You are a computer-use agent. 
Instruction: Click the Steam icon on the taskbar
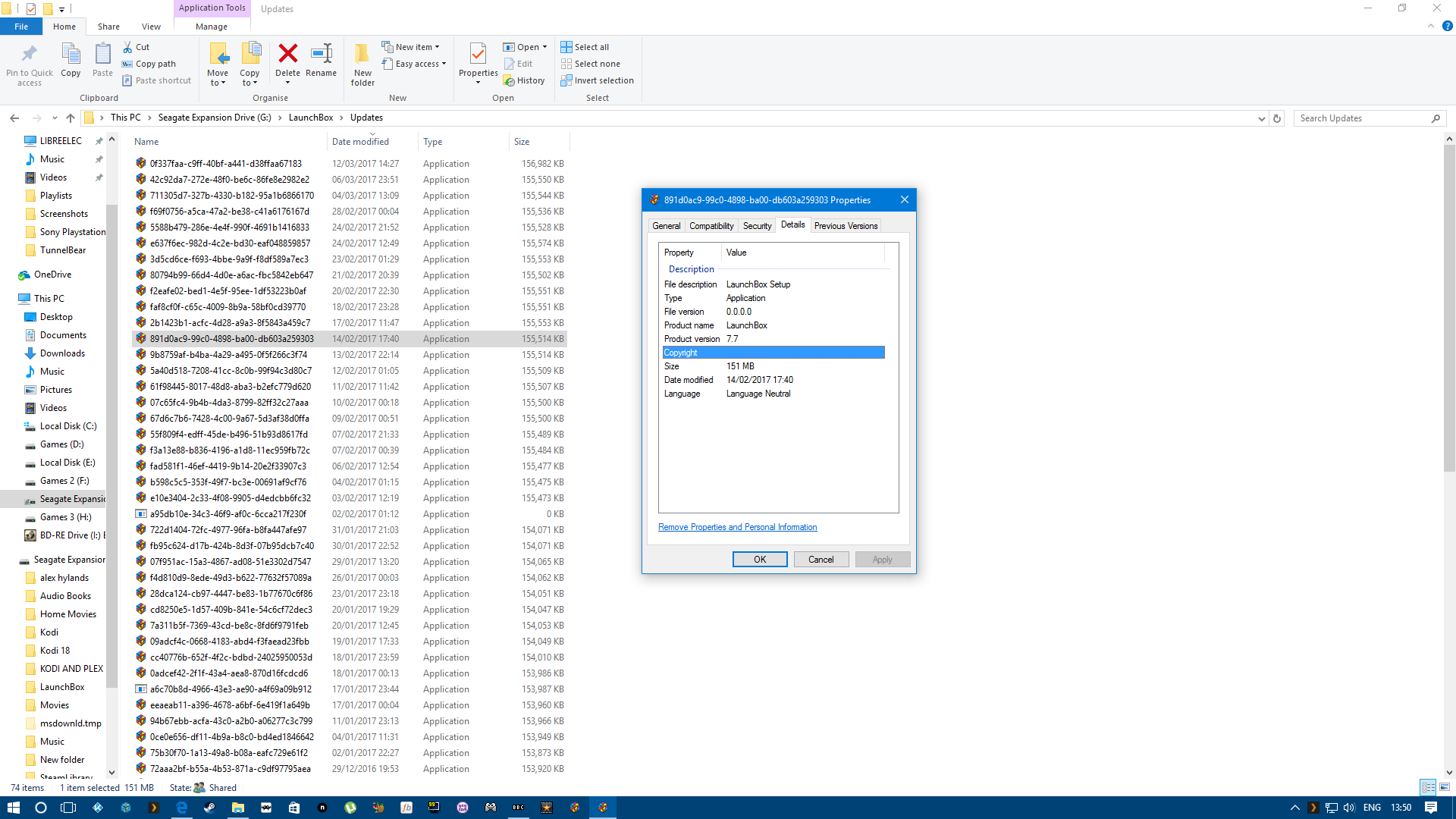click(209, 808)
